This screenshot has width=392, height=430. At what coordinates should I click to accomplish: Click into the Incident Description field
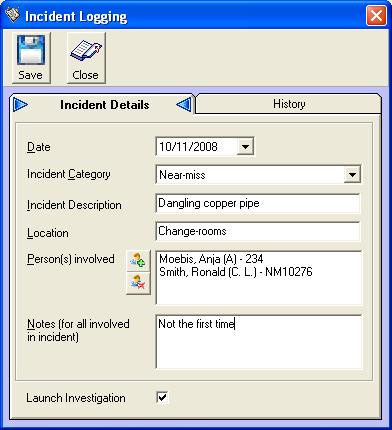coord(258,203)
